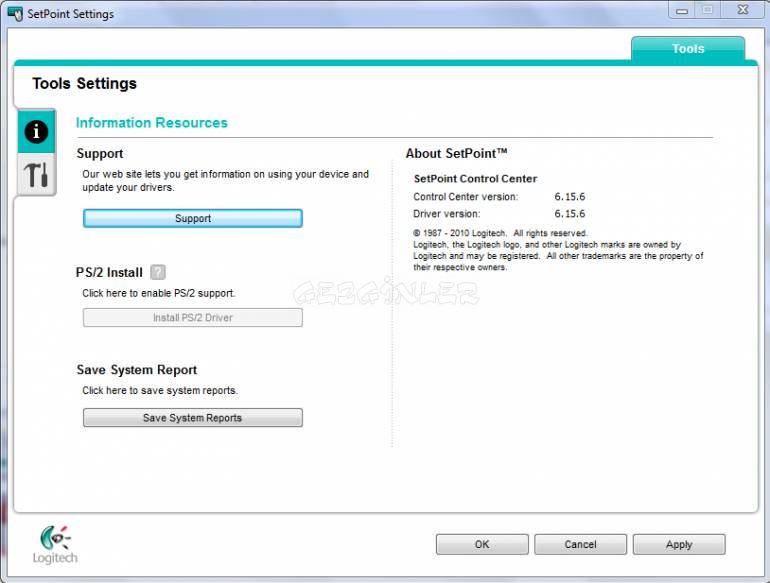Viewport: 770px width, 583px height.
Task: Click the 'Click here to enable PS/2 support' text
Action: pyautogui.click(x=159, y=293)
